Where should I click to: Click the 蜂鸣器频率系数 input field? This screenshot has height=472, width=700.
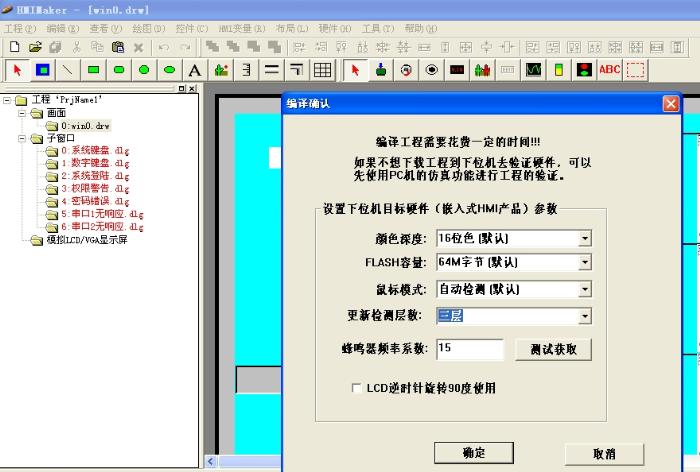pos(470,349)
